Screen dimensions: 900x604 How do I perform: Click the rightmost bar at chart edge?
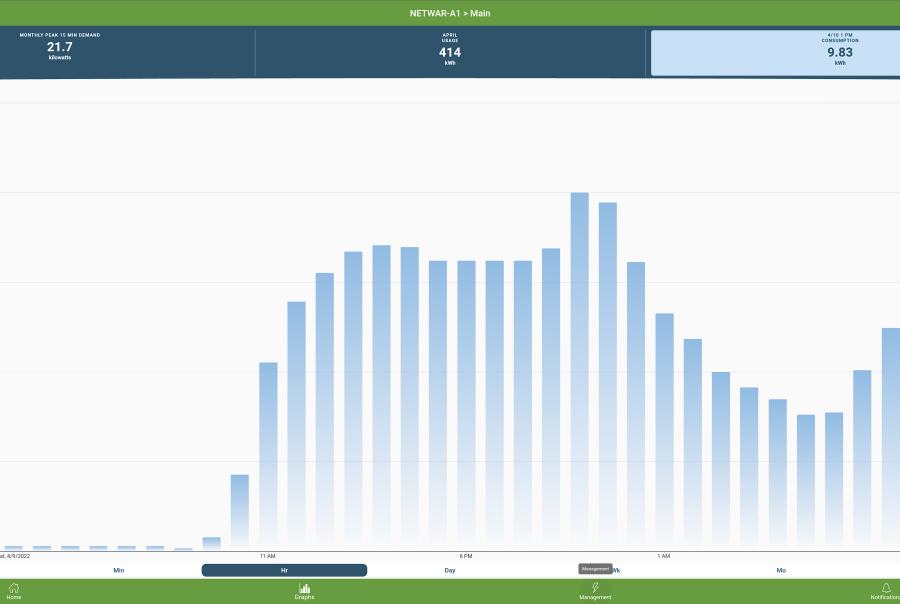891,438
